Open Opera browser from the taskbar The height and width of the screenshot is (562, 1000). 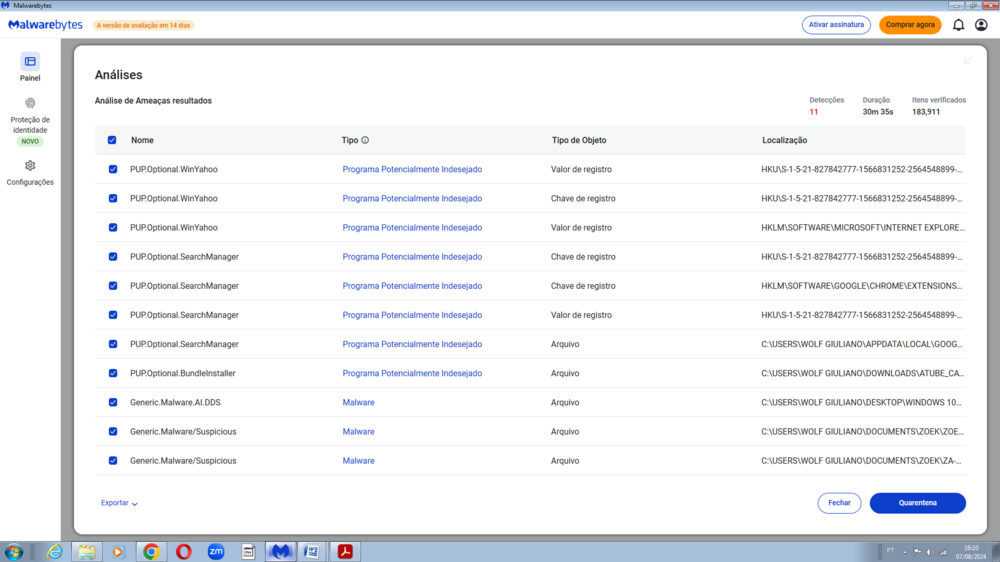(x=184, y=551)
